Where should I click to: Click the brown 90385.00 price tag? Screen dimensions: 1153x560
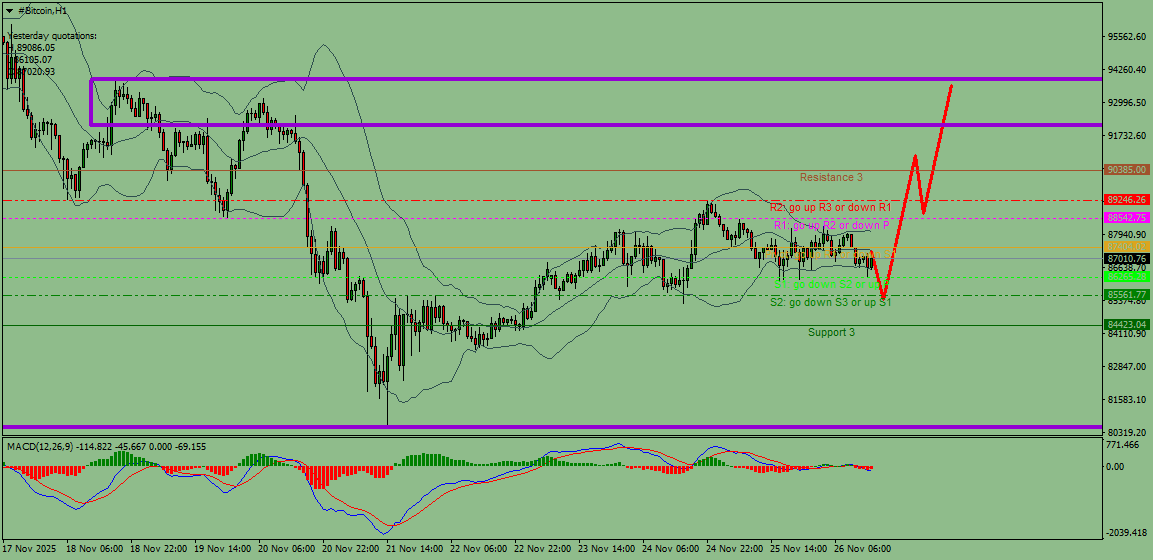[x=1127, y=170]
